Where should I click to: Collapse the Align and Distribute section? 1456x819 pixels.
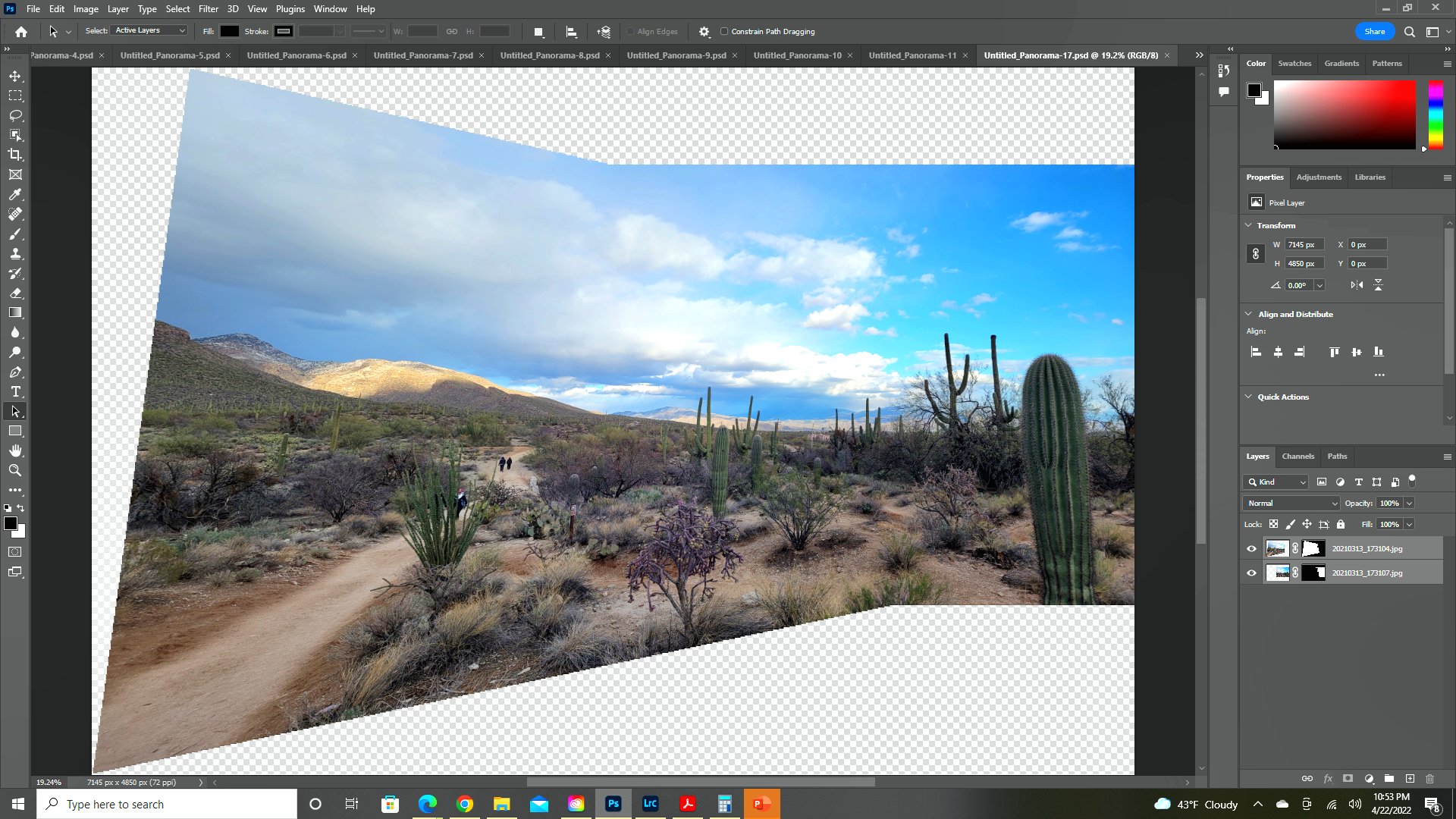(x=1248, y=314)
